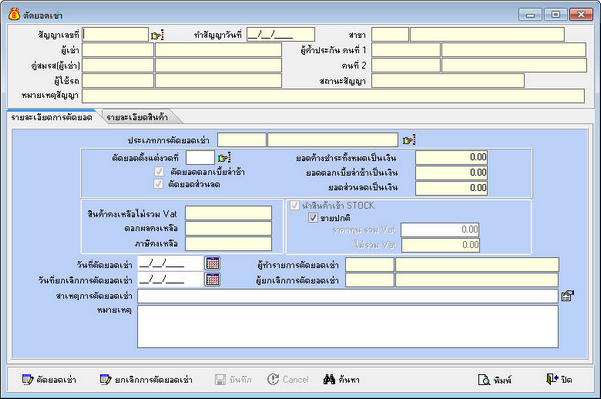Open lookup icon beside ตัดยอดตั้งแต่งวดที่
The height and width of the screenshot is (399, 601).
[x=224, y=158]
